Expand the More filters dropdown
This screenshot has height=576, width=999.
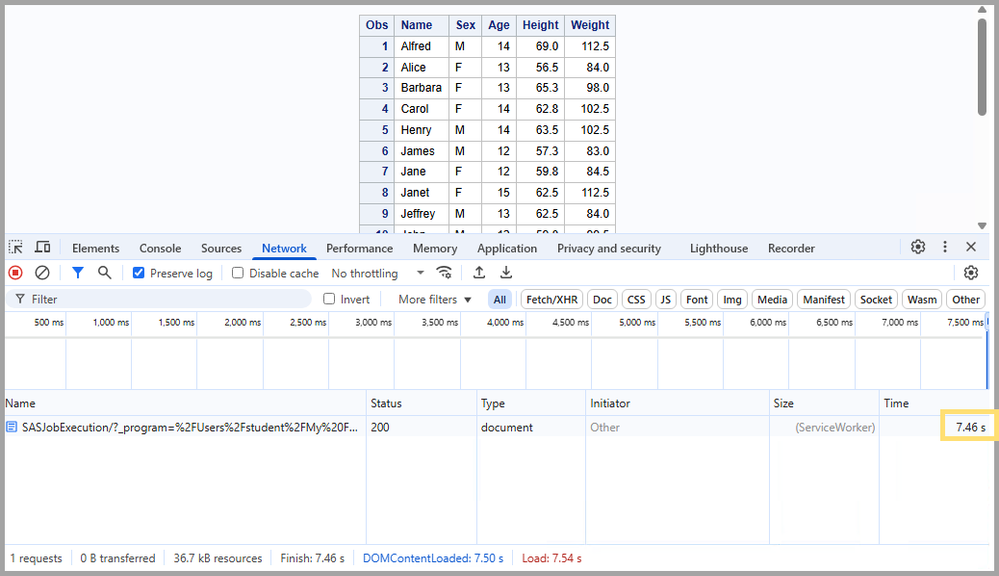434,299
